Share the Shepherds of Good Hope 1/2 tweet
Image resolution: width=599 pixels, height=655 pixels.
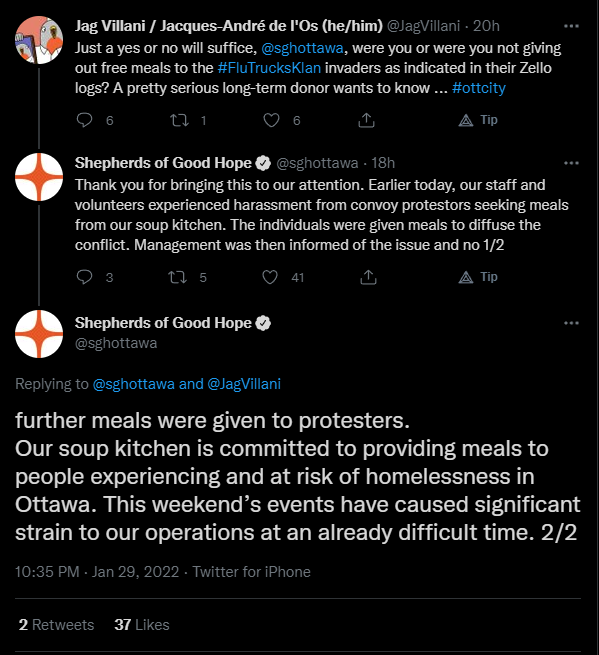368,277
